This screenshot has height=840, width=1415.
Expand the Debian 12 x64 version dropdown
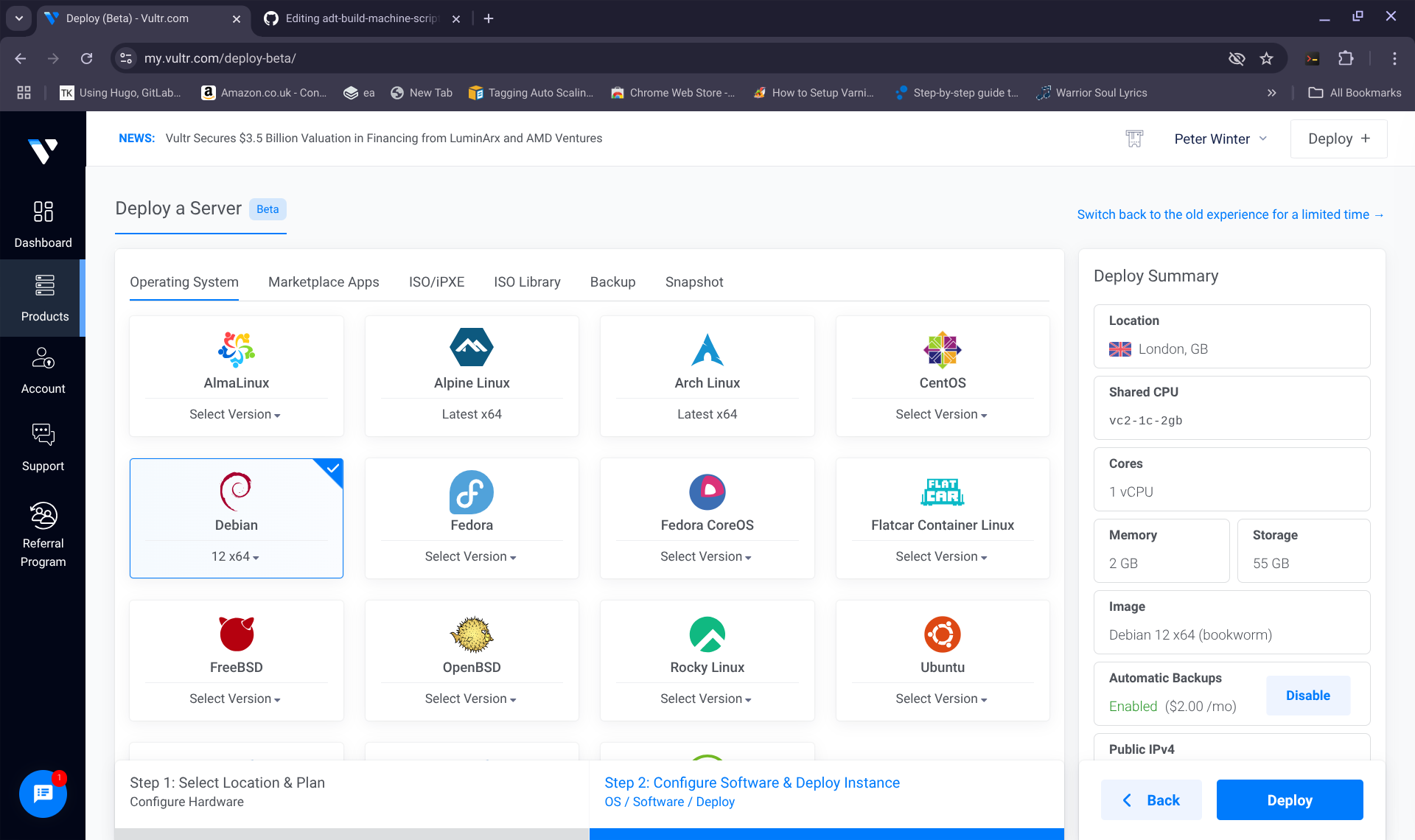click(235, 557)
